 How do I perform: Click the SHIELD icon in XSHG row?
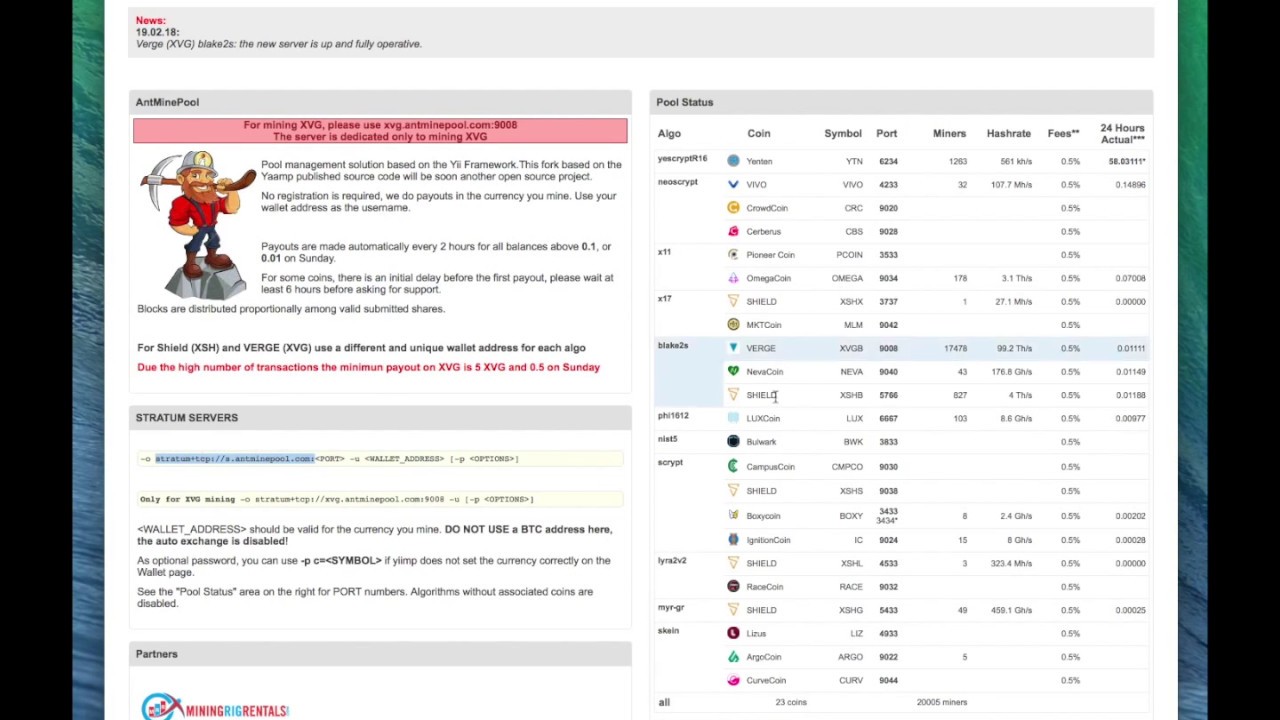pos(733,610)
